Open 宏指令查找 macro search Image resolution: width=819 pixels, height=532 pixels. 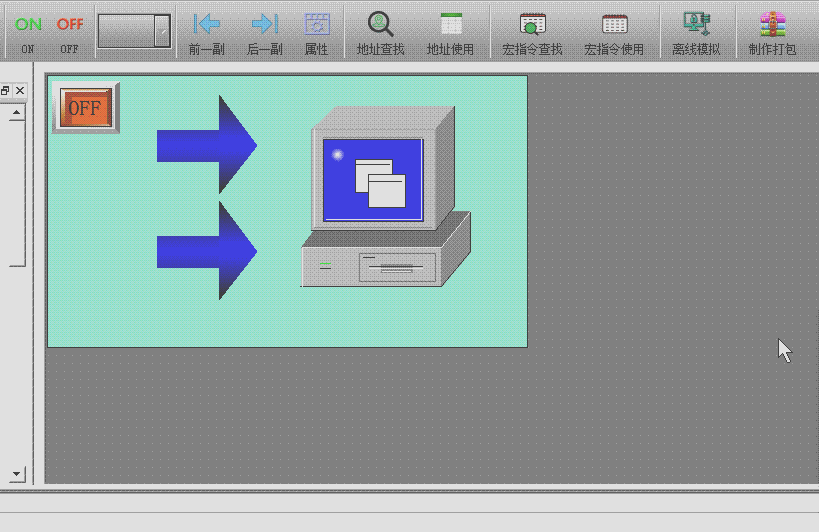(x=532, y=31)
